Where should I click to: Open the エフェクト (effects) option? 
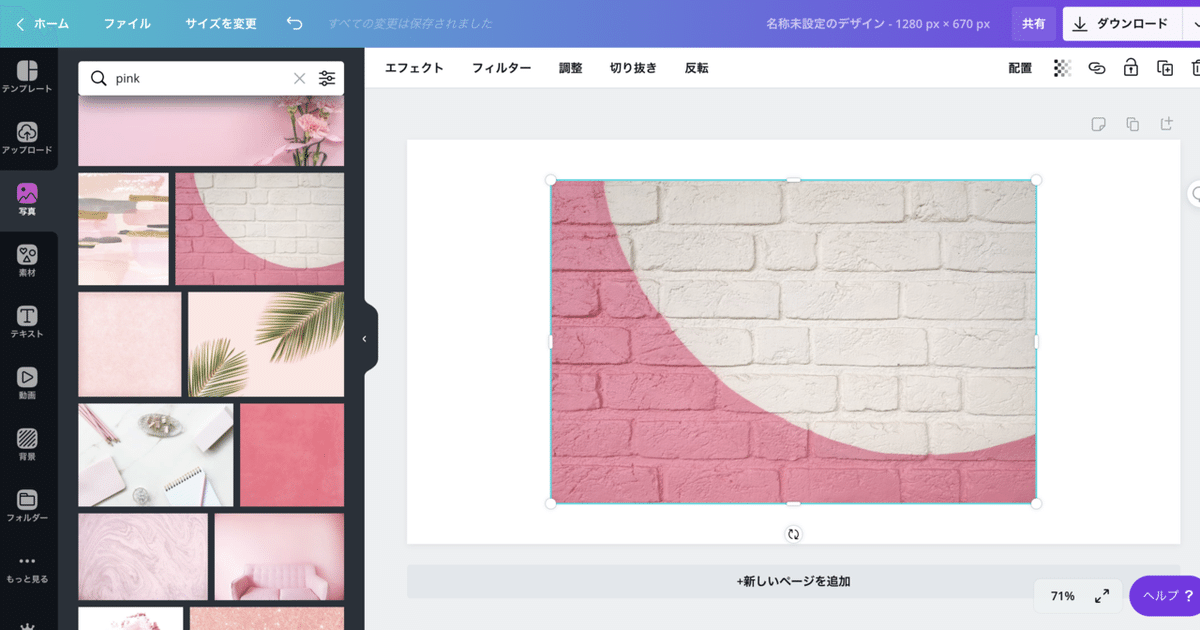coord(414,68)
